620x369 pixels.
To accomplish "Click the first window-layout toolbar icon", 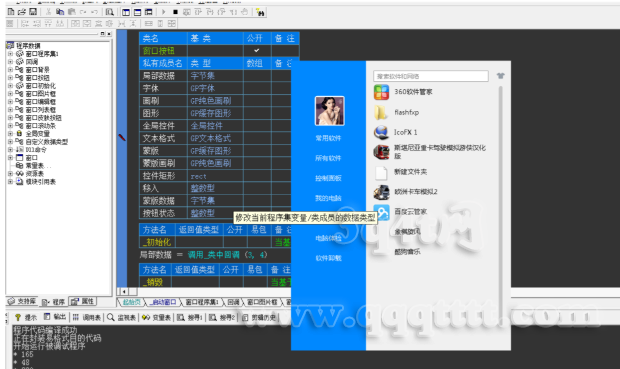I will 126,12.
